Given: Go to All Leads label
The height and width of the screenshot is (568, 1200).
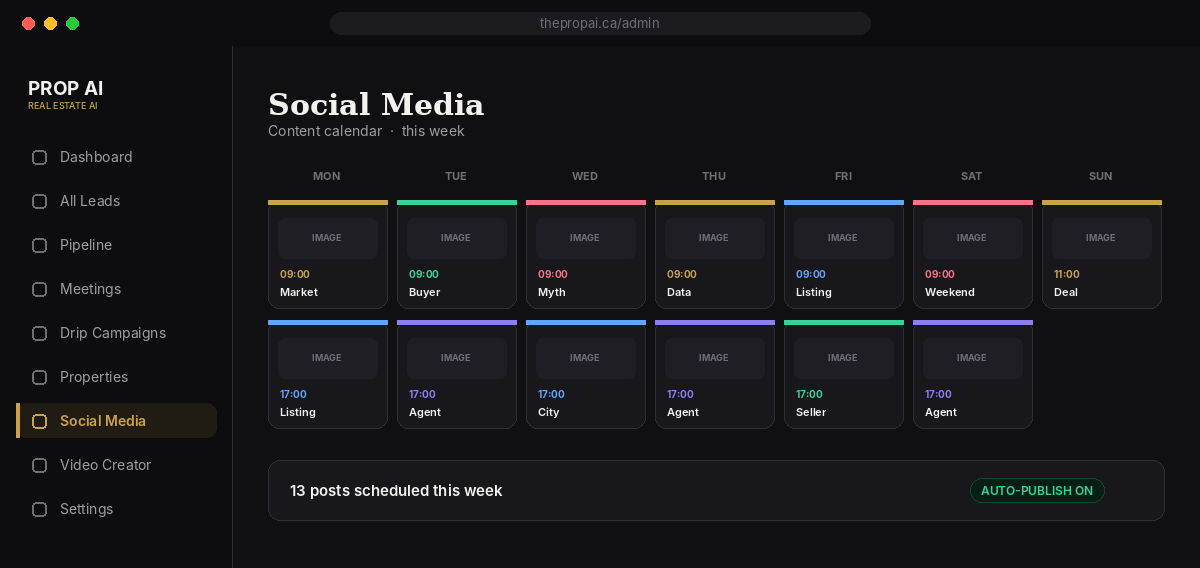Looking at the screenshot, I should pyautogui.click(x=90, y=201).
